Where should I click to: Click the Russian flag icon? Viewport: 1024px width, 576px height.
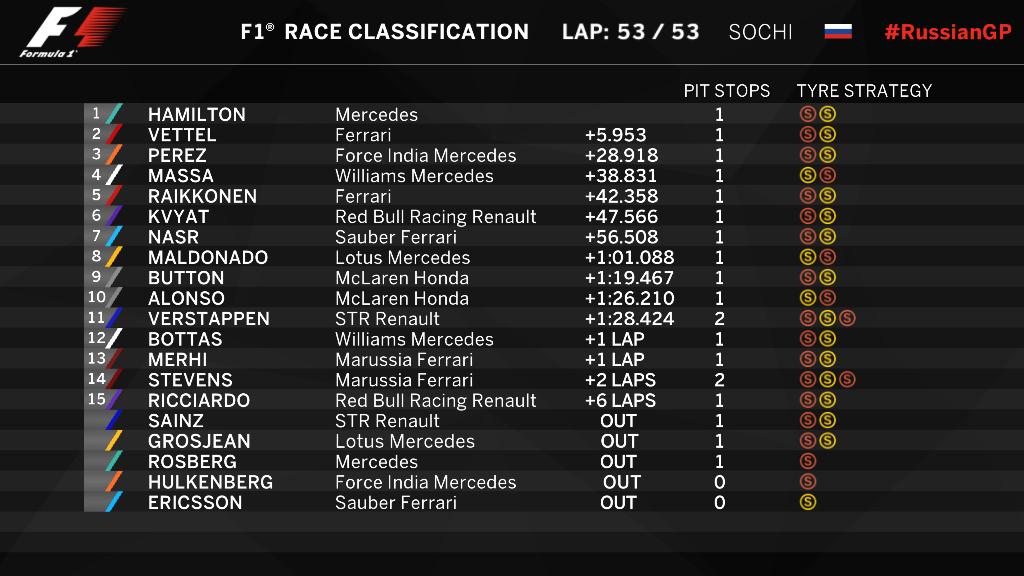(838, 31)
